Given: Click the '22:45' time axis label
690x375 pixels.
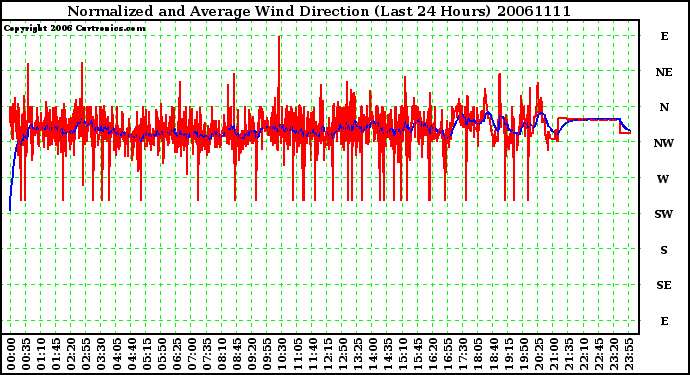Looking at the screenshot, I should tap(598, 354).
